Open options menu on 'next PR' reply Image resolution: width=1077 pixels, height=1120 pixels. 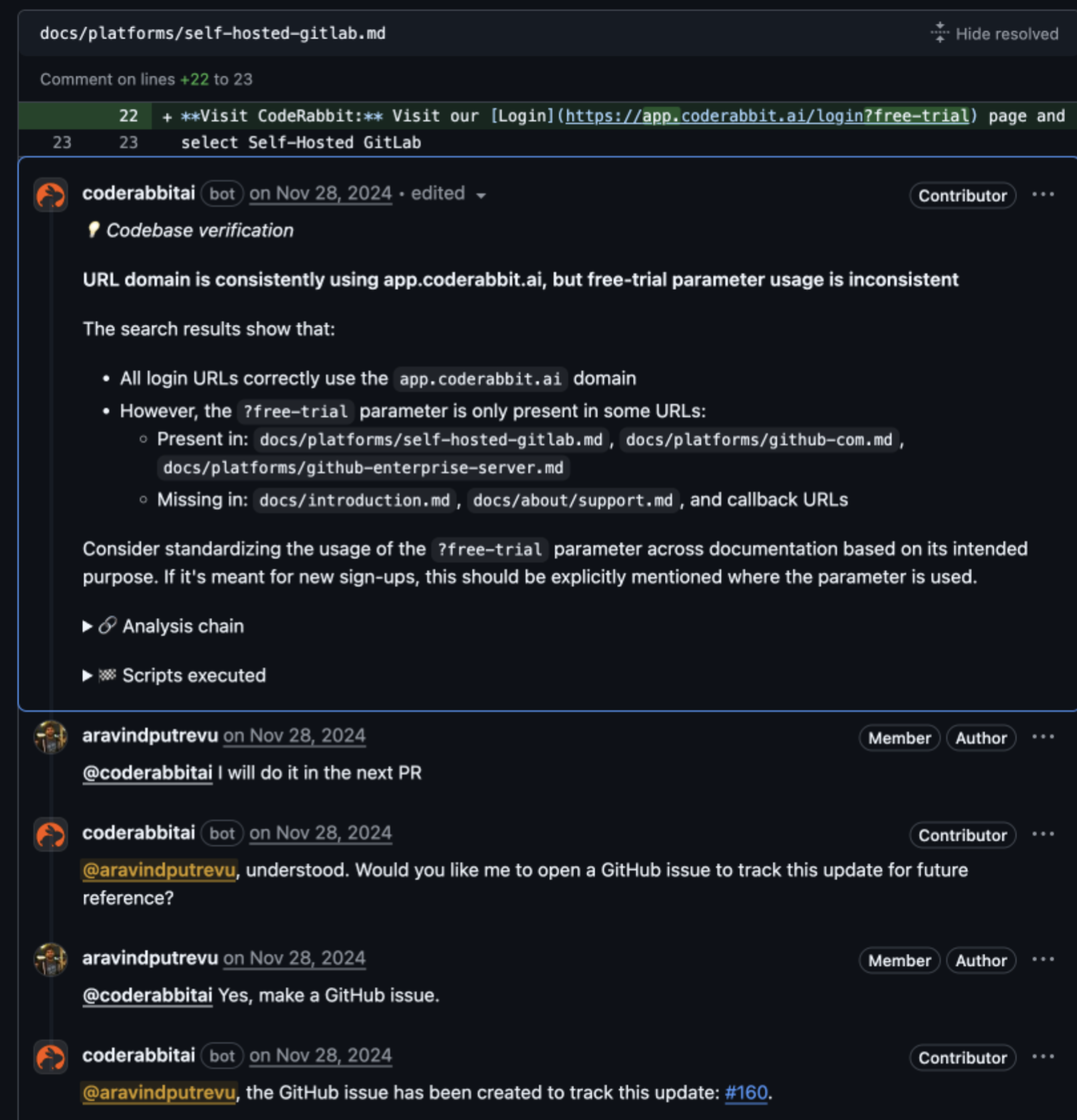point(1042,737)
